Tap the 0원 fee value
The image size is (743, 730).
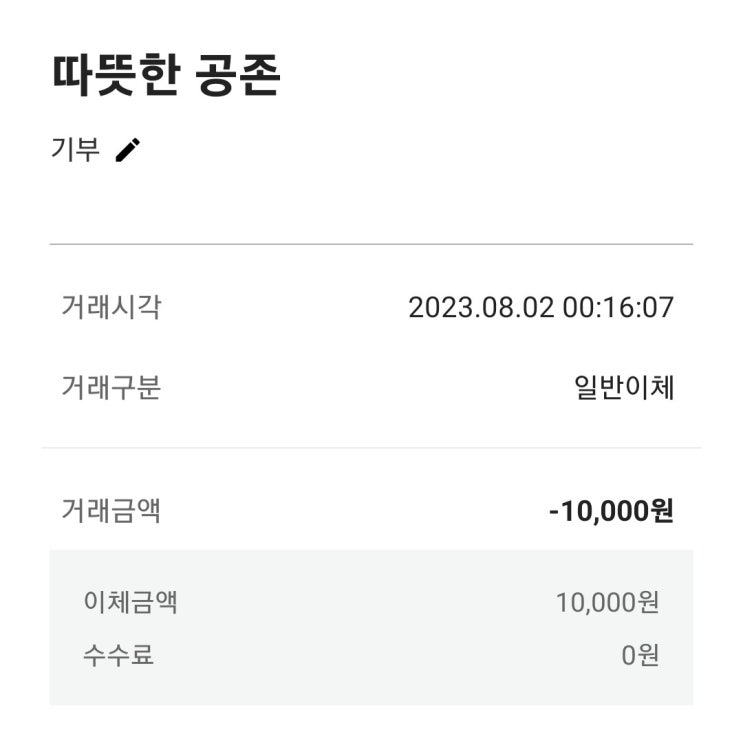coord(640,656)
